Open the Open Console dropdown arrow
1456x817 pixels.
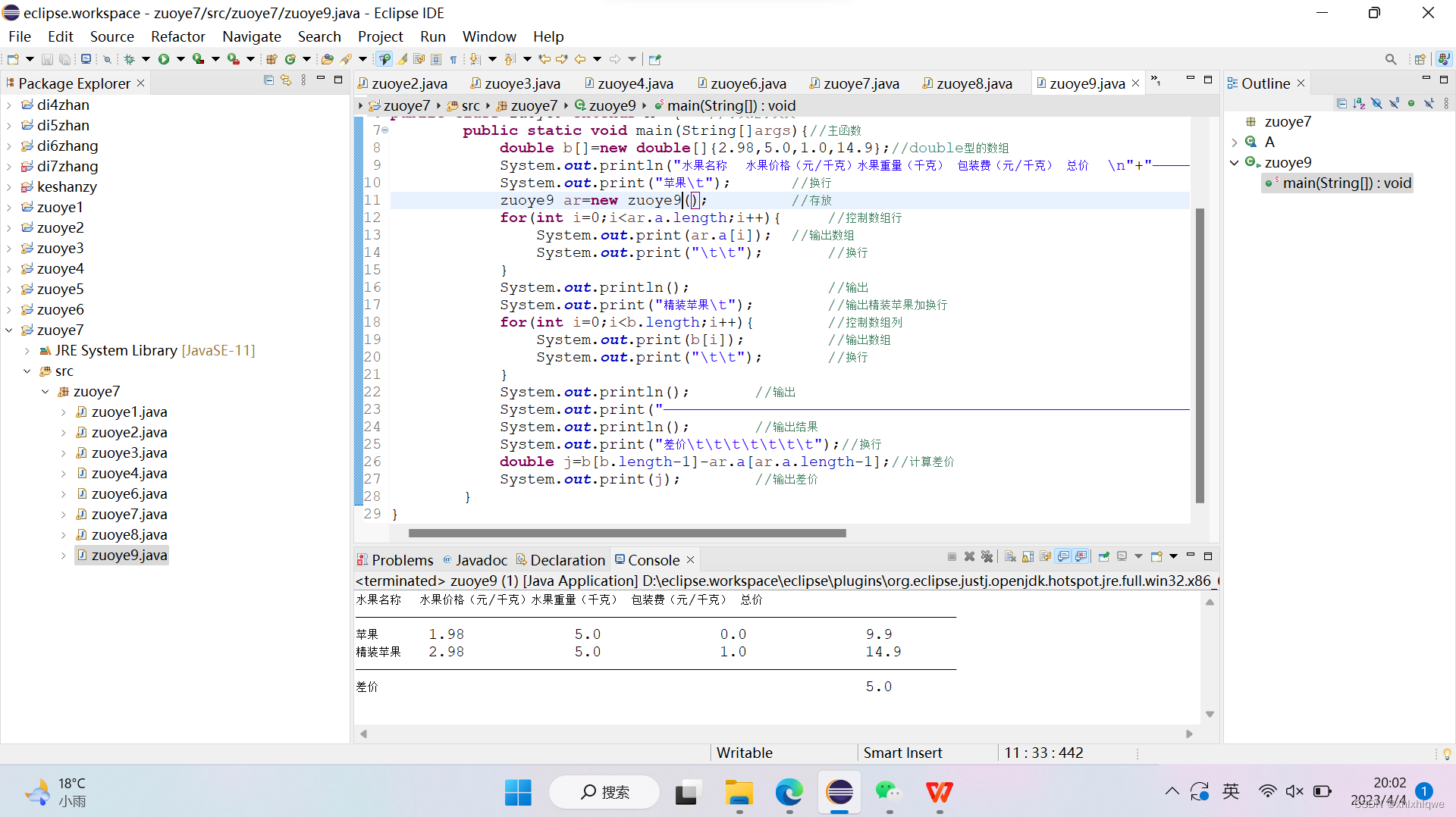pyautogui.click(x=1173, y=557)
